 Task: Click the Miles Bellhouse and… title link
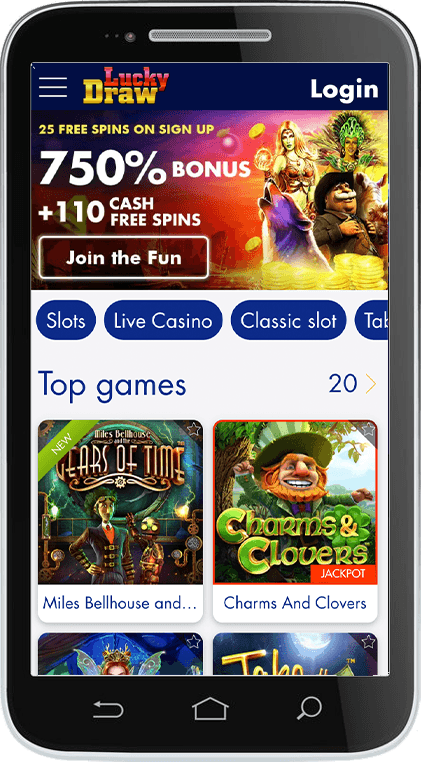pyautogui.click(x=120, y=603)
